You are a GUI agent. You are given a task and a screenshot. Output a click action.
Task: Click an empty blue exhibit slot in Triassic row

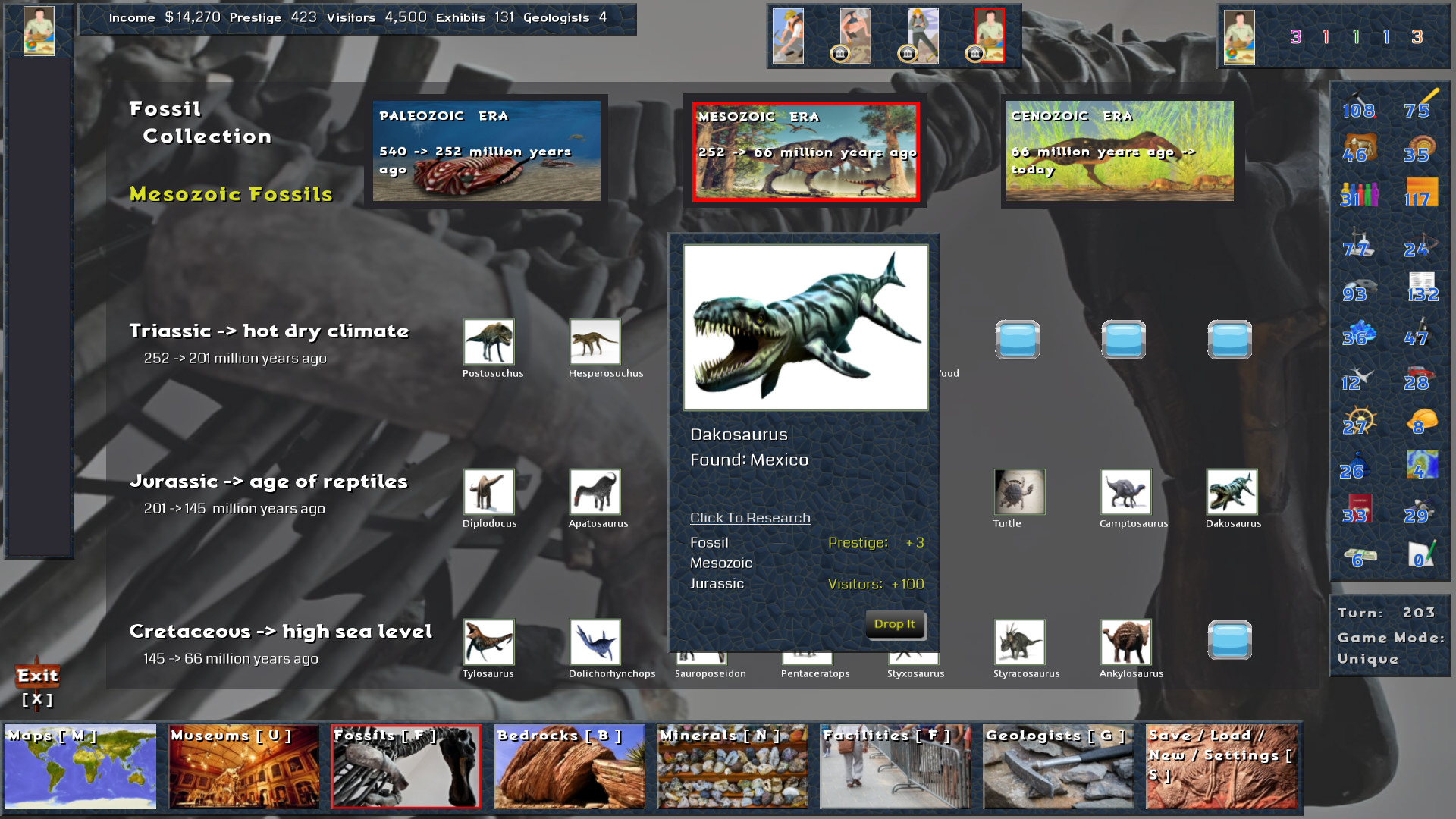point(1018,340)
